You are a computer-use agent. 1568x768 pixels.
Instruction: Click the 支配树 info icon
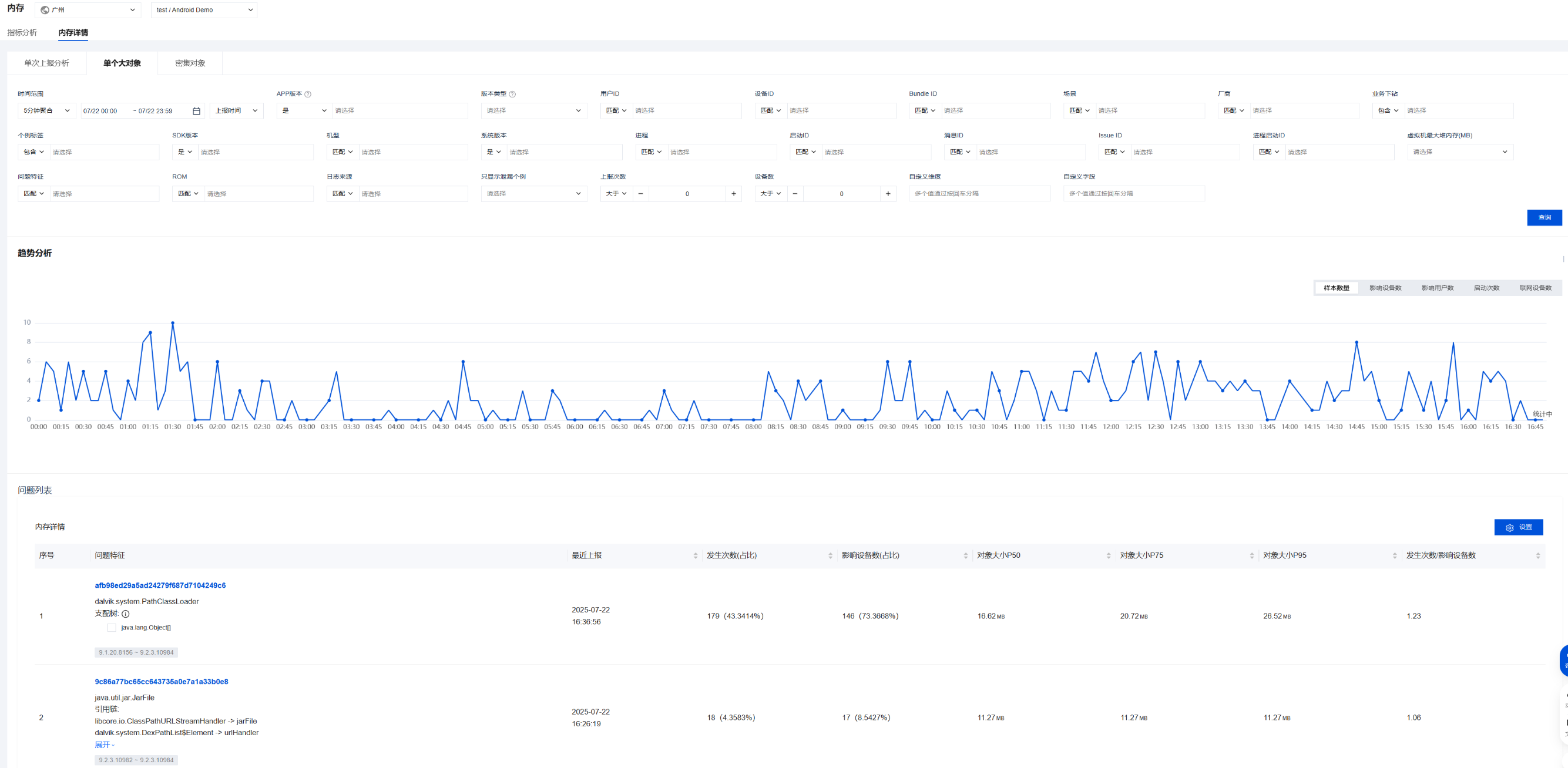[x=125, y=614]
